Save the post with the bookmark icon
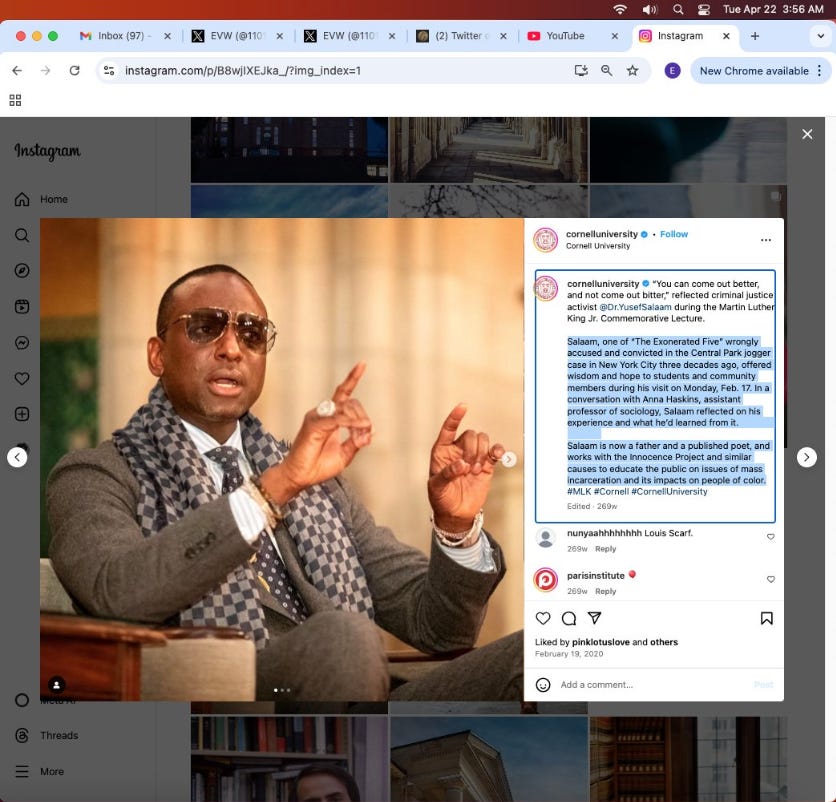836x802 pixels. (767, 618)
